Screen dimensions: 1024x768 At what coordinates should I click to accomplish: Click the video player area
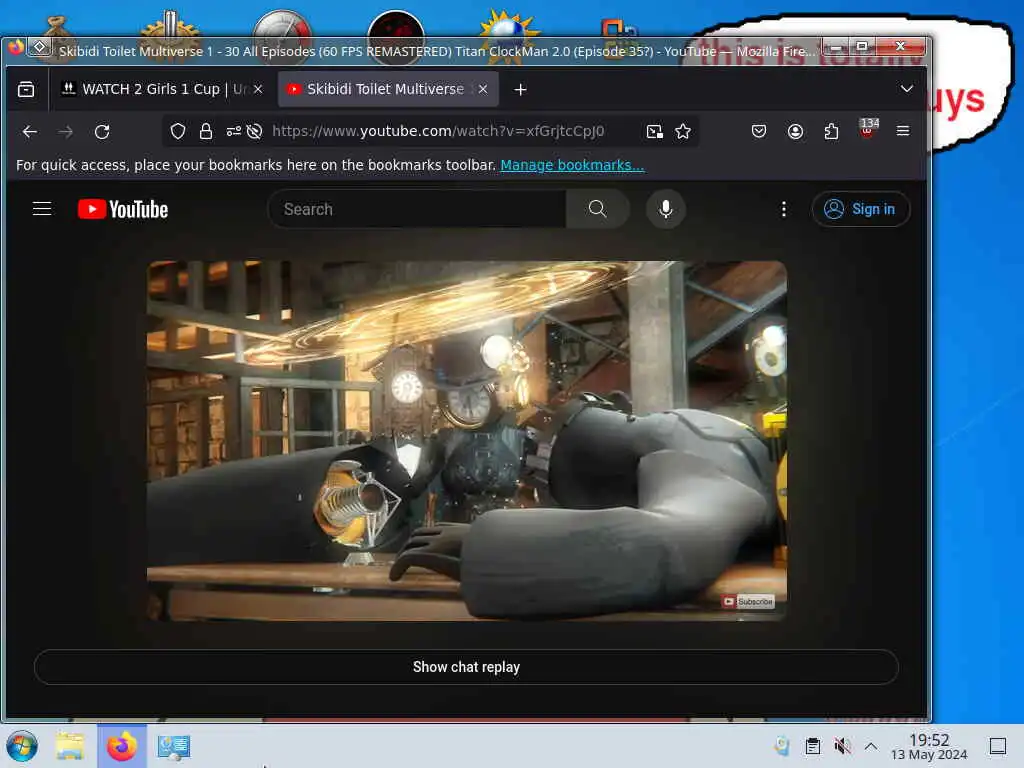pyautogui.click(x=467, y=441)
